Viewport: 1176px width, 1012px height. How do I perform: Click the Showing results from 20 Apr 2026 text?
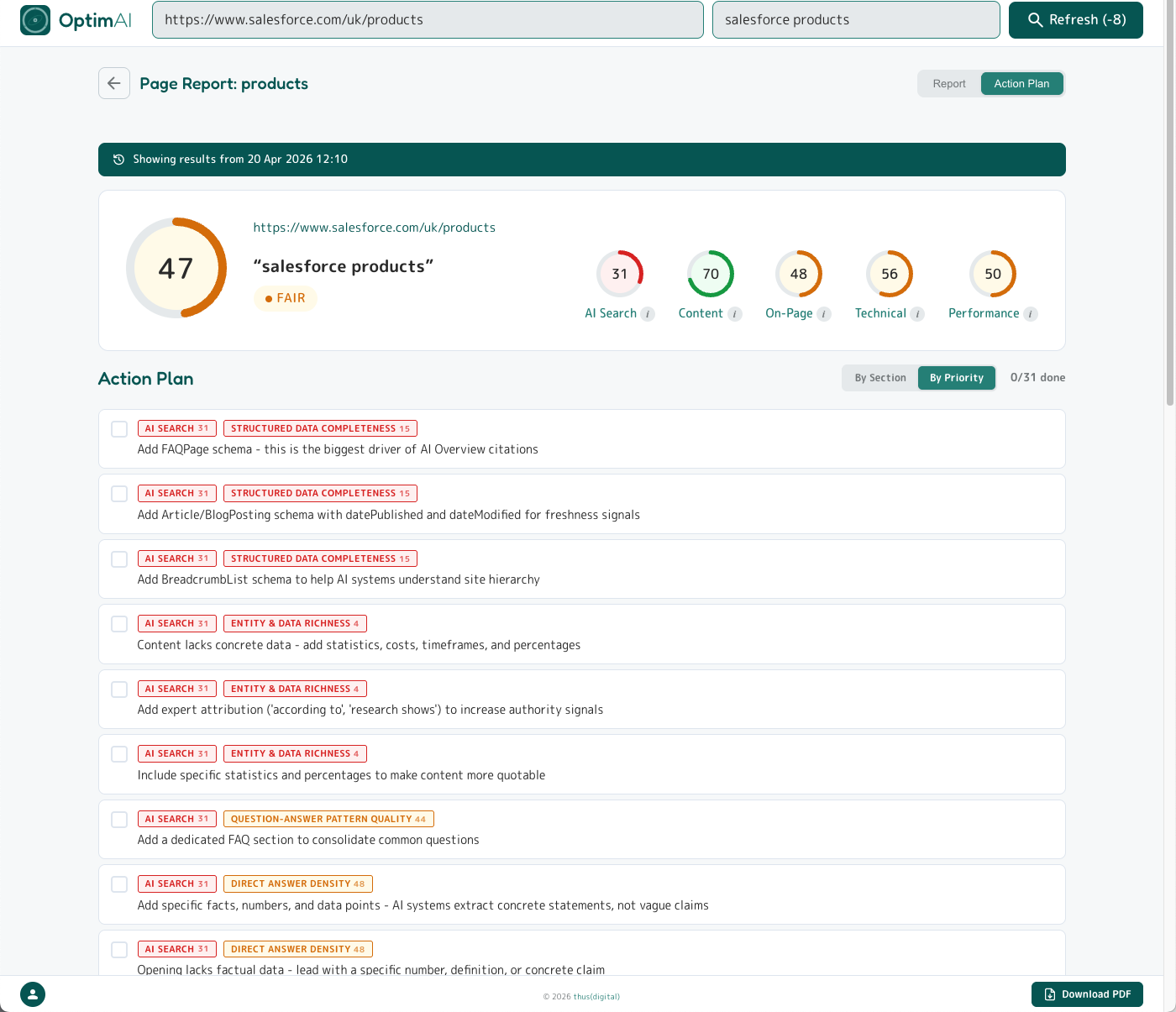pyautogui.click(x=240, y=160)
